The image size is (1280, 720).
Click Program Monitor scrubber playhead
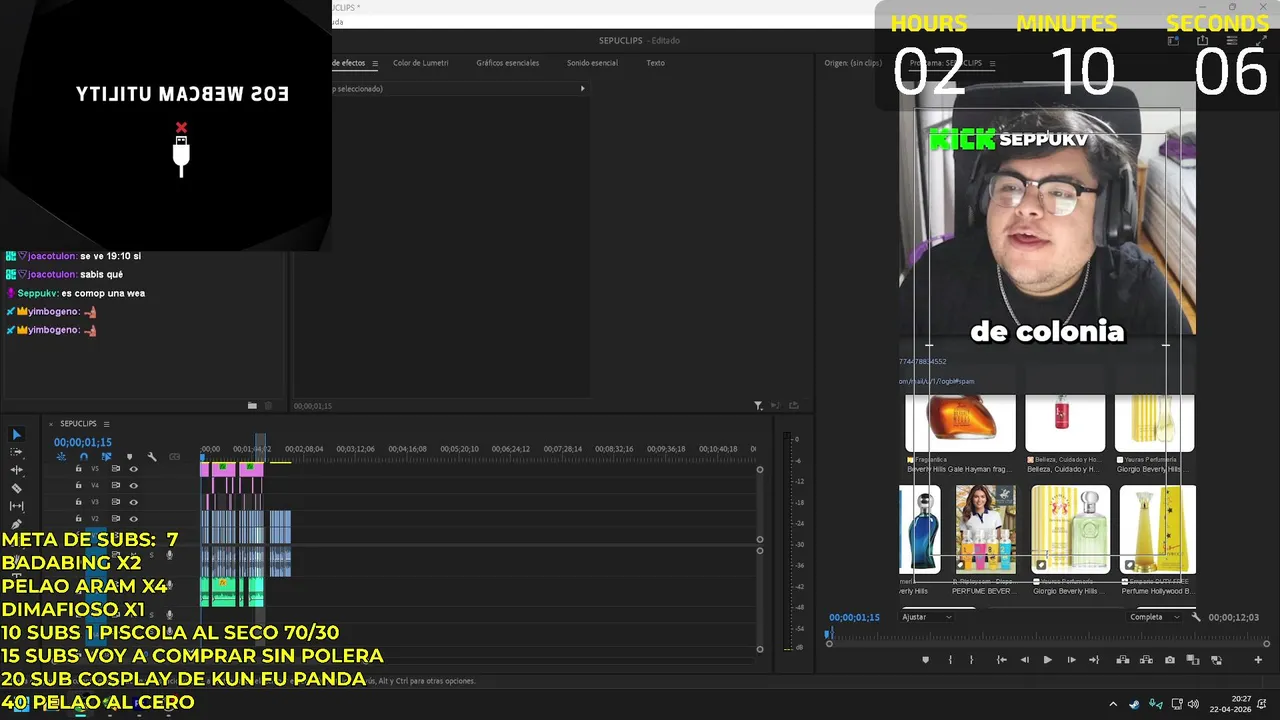(829, 634)
